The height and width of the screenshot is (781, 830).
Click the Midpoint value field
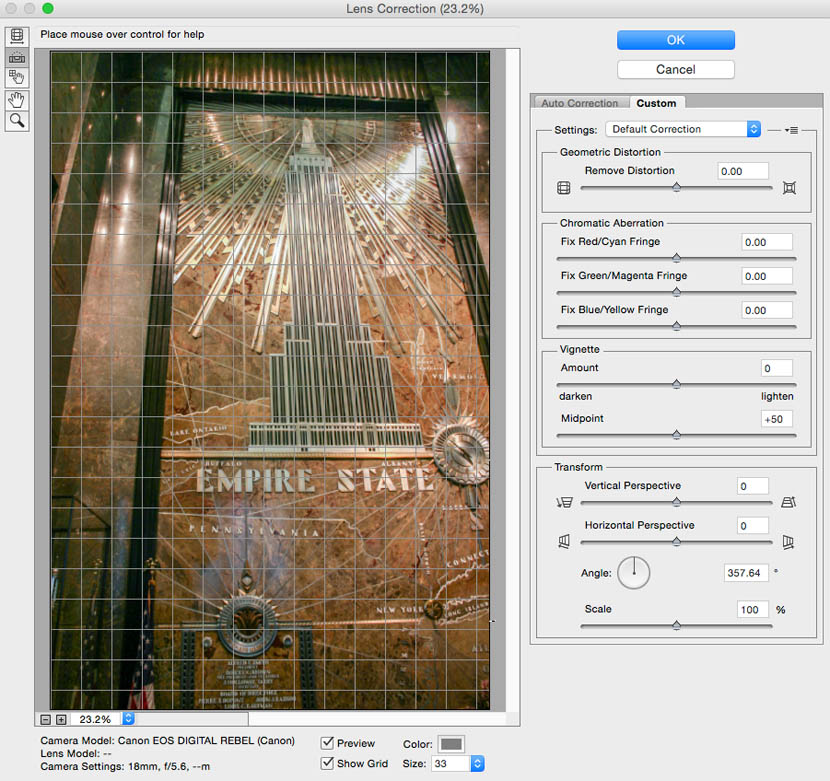coord(777,419)
